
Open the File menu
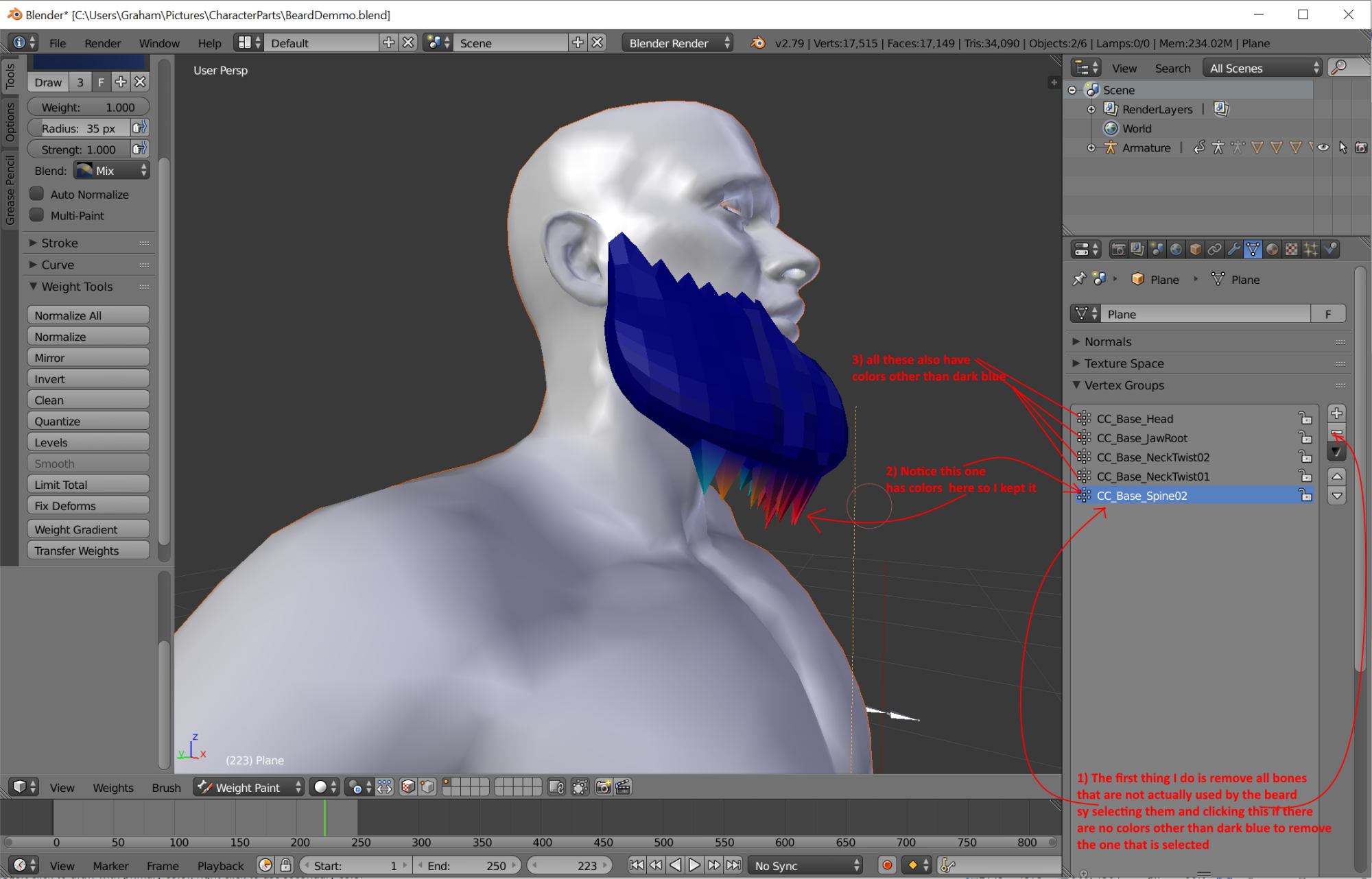click(58, 43)
